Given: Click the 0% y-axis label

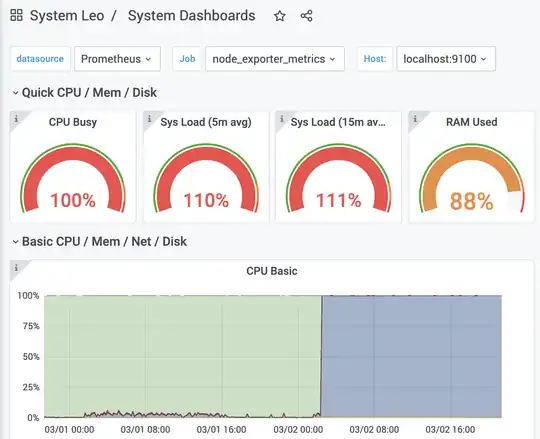Looking at the screenshot, I should click(33, 418).
